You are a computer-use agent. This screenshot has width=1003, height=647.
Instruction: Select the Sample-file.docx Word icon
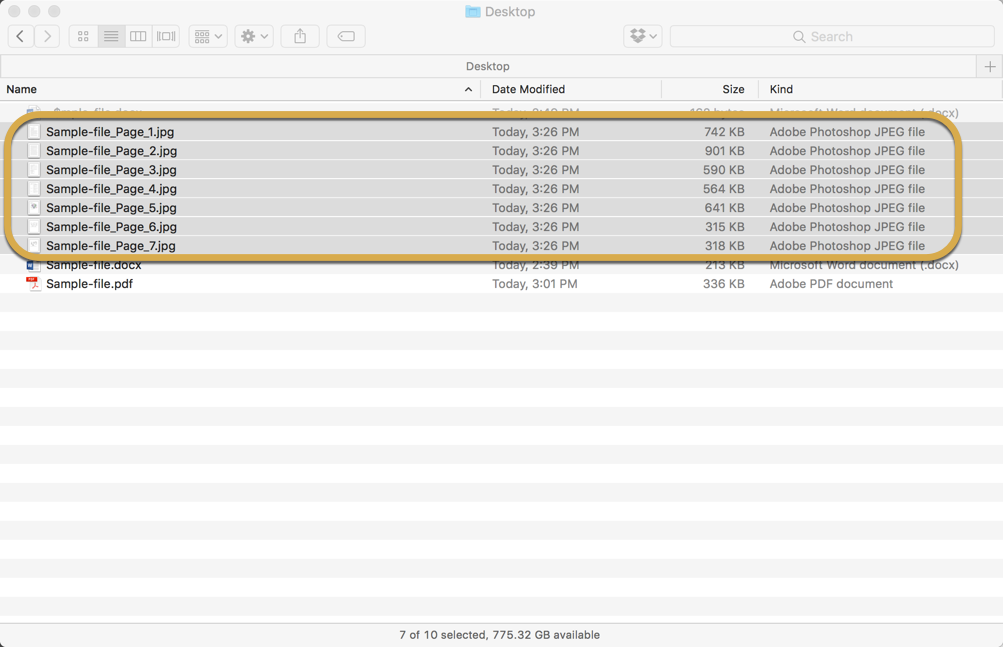click(x=33, y=265)
